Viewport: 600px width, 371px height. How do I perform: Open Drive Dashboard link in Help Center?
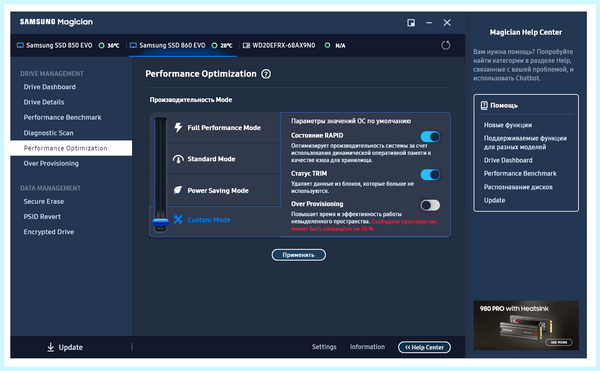508,160
